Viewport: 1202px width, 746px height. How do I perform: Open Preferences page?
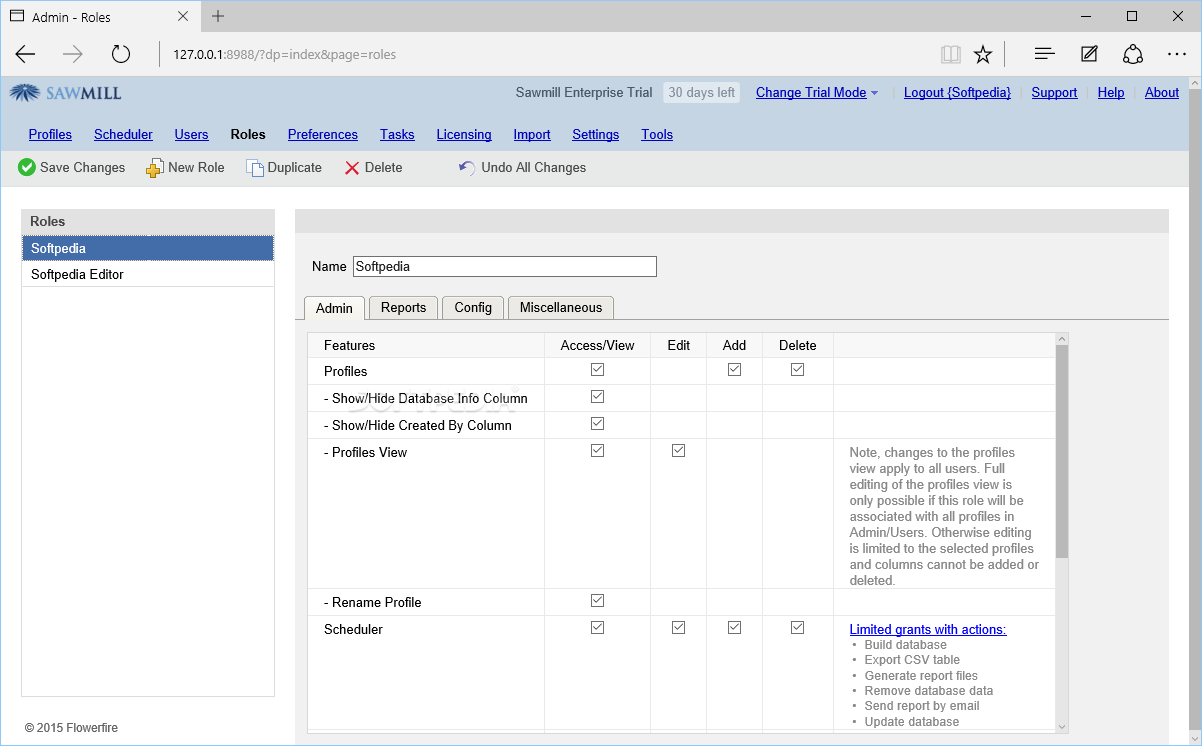tap(322, 135)
